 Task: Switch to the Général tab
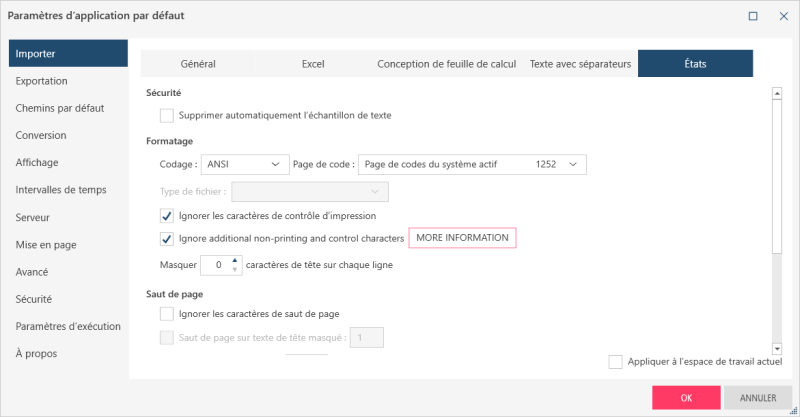click(198, 64)
